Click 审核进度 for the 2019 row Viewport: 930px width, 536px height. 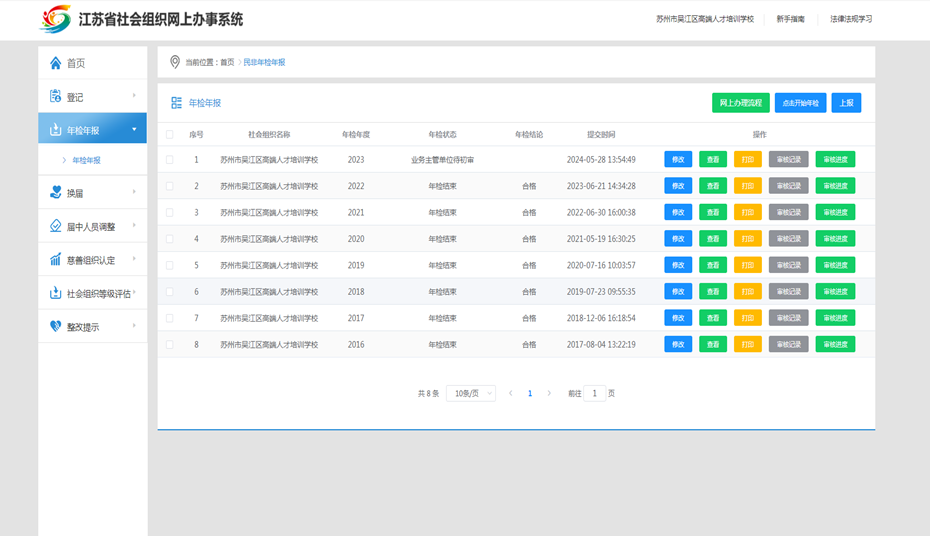coord(835,265)
